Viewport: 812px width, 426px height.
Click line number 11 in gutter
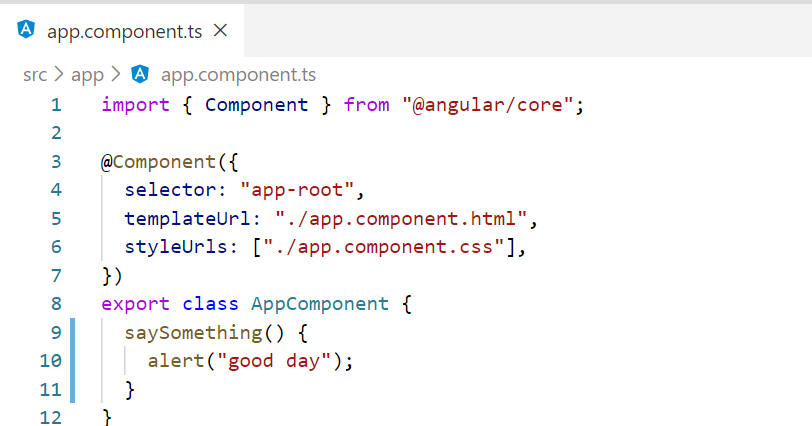pyautogui.click(x=51, y=389)
